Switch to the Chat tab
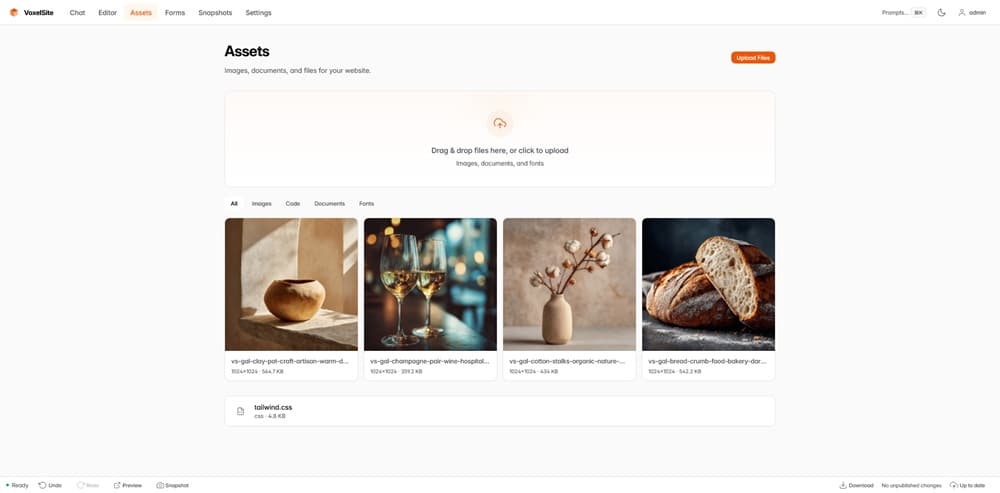 click(x=77, y=13)
